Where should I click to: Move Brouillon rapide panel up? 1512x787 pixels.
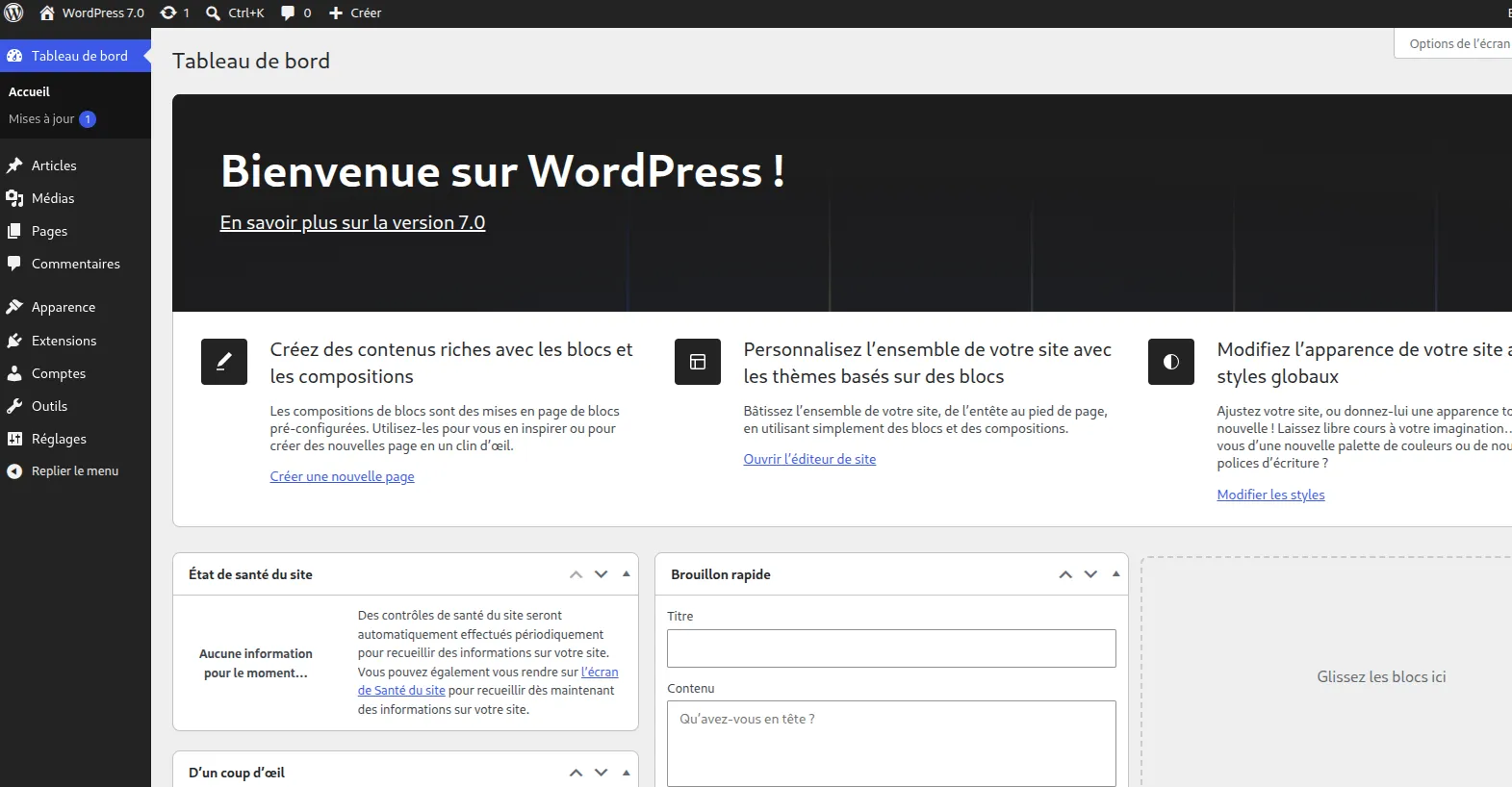coord(1065,574)
